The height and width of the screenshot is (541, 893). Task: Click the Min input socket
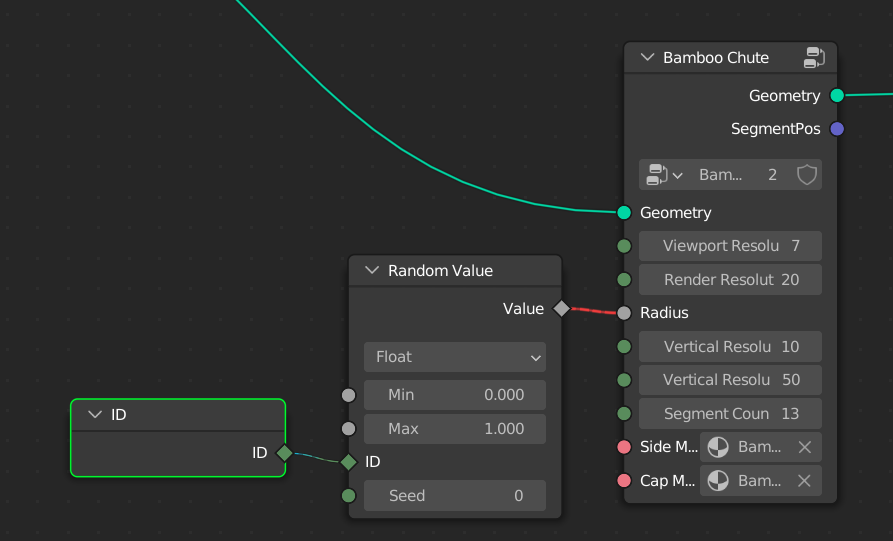[349, 395]
